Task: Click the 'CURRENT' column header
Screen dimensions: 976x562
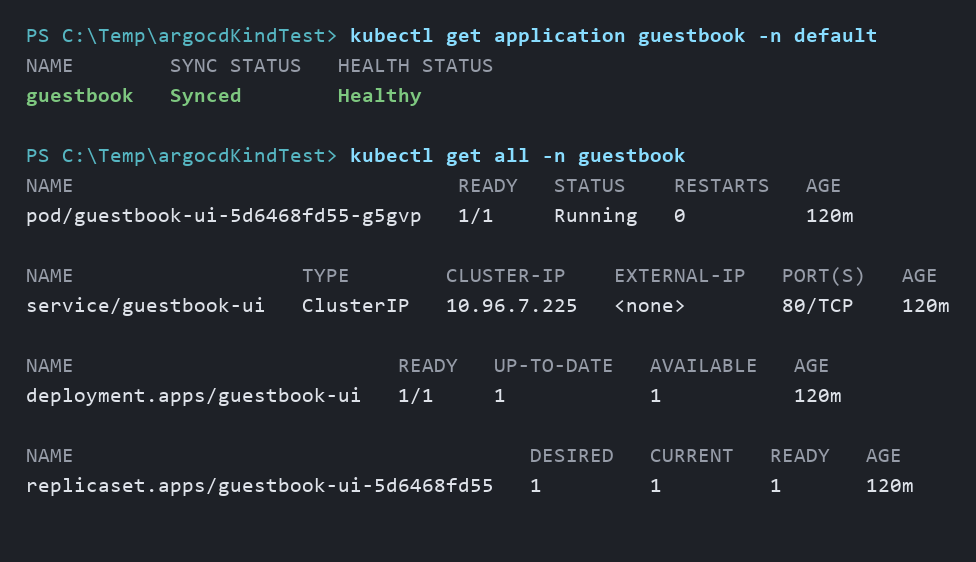Action: coord(692,456)
